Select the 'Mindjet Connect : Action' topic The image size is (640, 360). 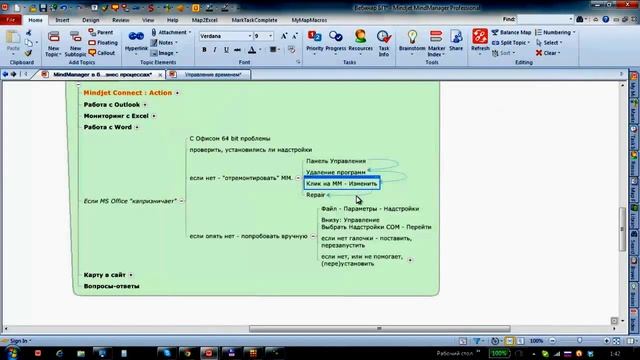click(128, 93)
